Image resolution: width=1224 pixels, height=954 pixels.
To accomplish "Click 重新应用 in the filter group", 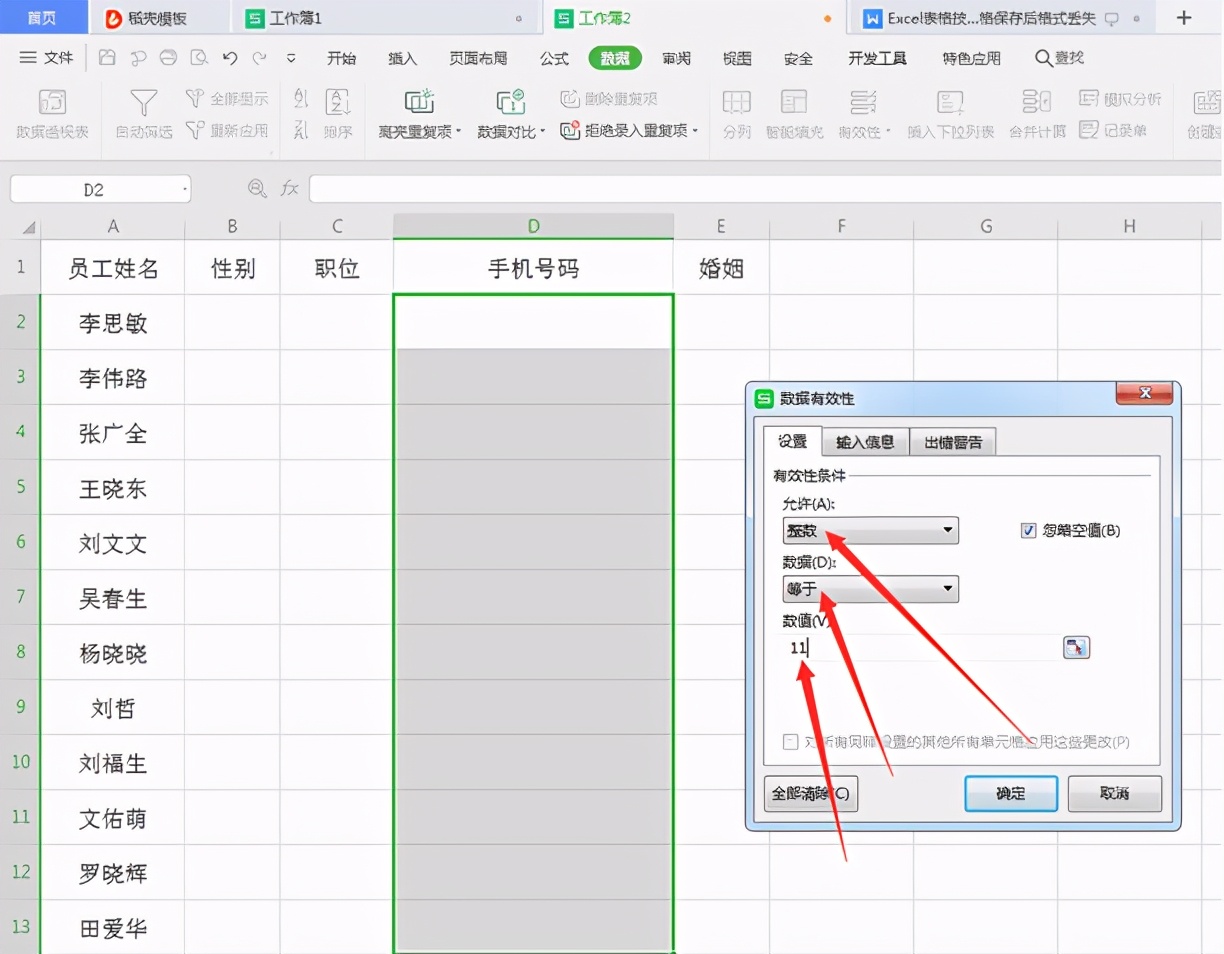I will click(227, 130).
